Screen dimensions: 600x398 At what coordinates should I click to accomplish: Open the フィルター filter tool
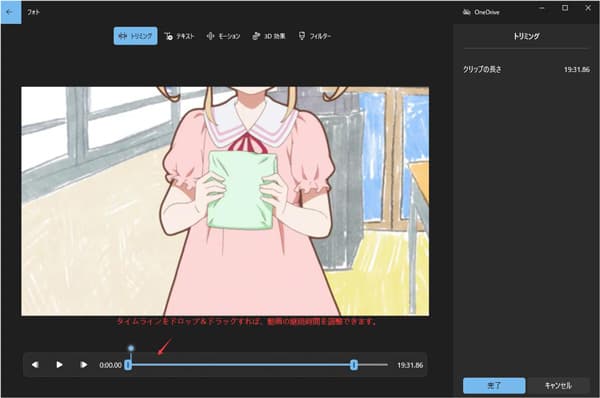315,36
